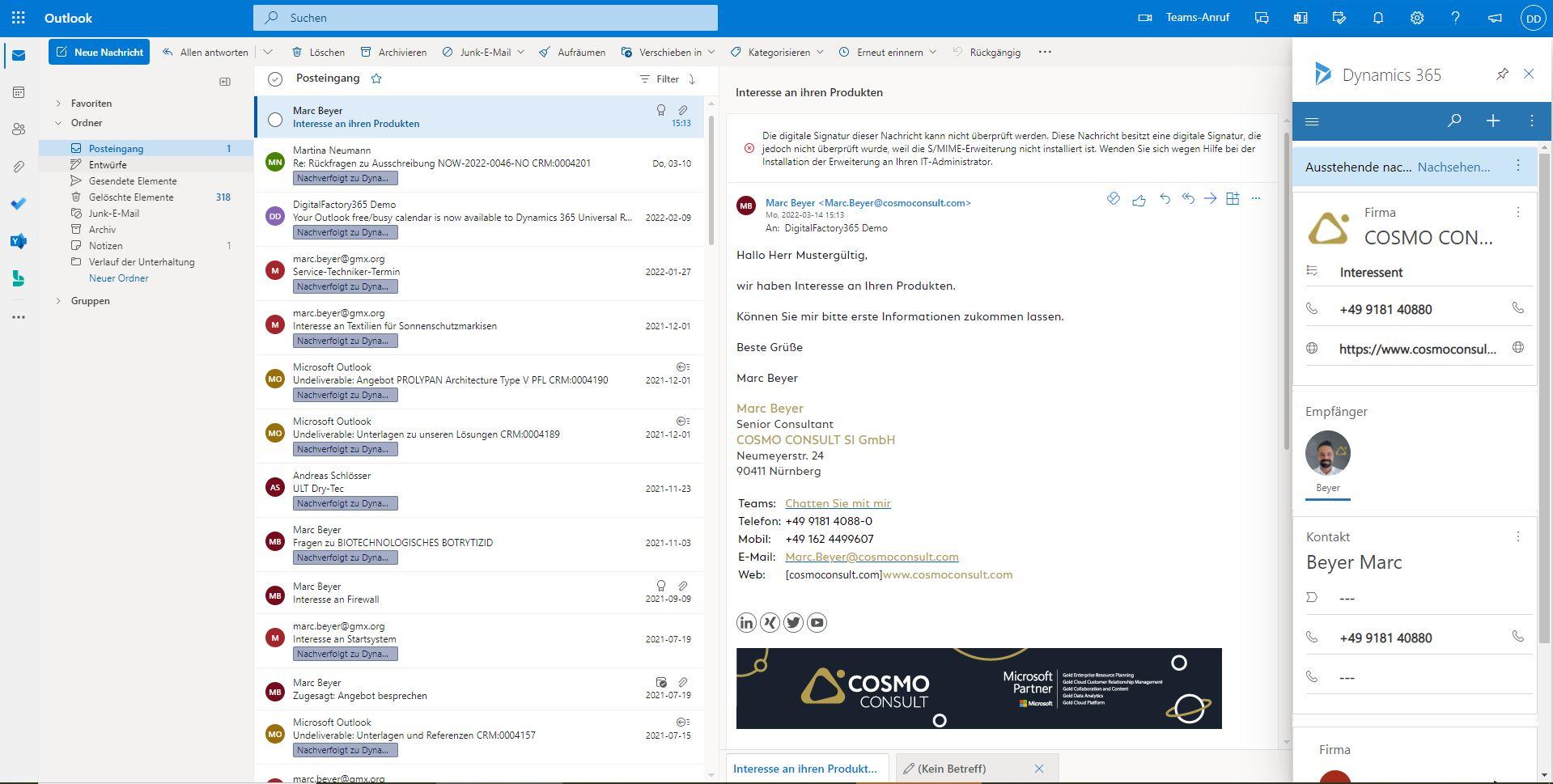Open Outlook settings gear
Viewport: 1553px width, 784px height.
(x=1417, y=17)
